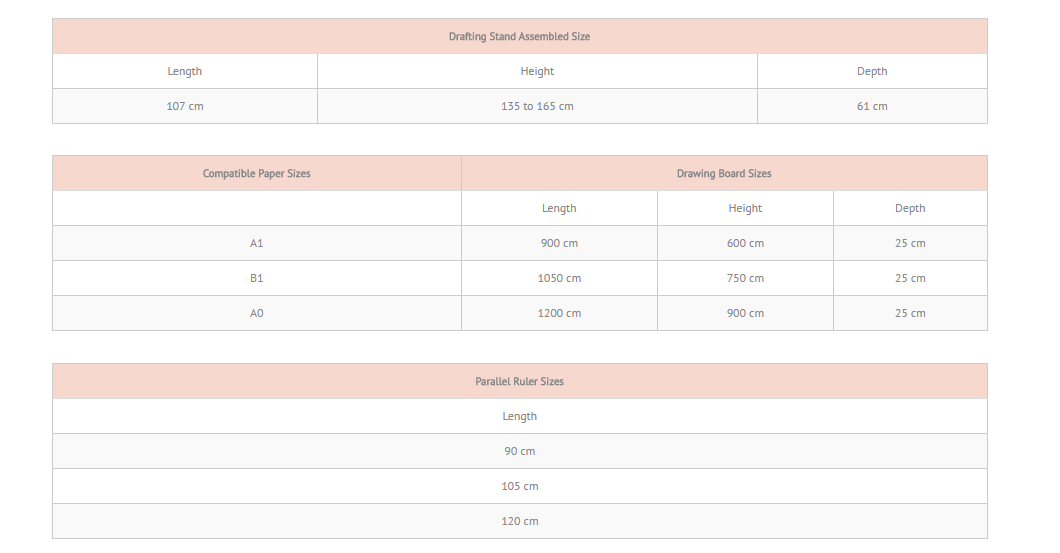Click the Height column label in drafting stand table
Image resolution: width=1060 pixels, height=553 pixels.
point(537,71)
